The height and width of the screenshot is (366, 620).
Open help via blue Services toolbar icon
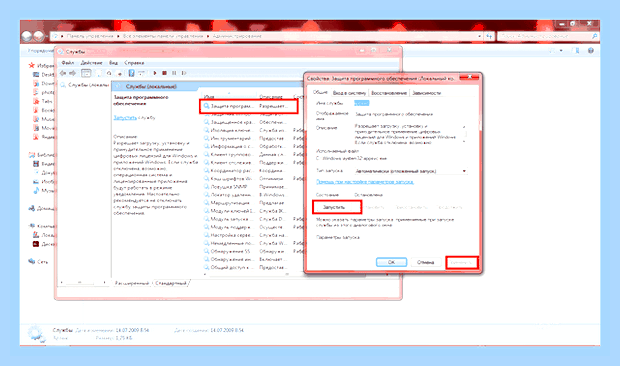131,73
